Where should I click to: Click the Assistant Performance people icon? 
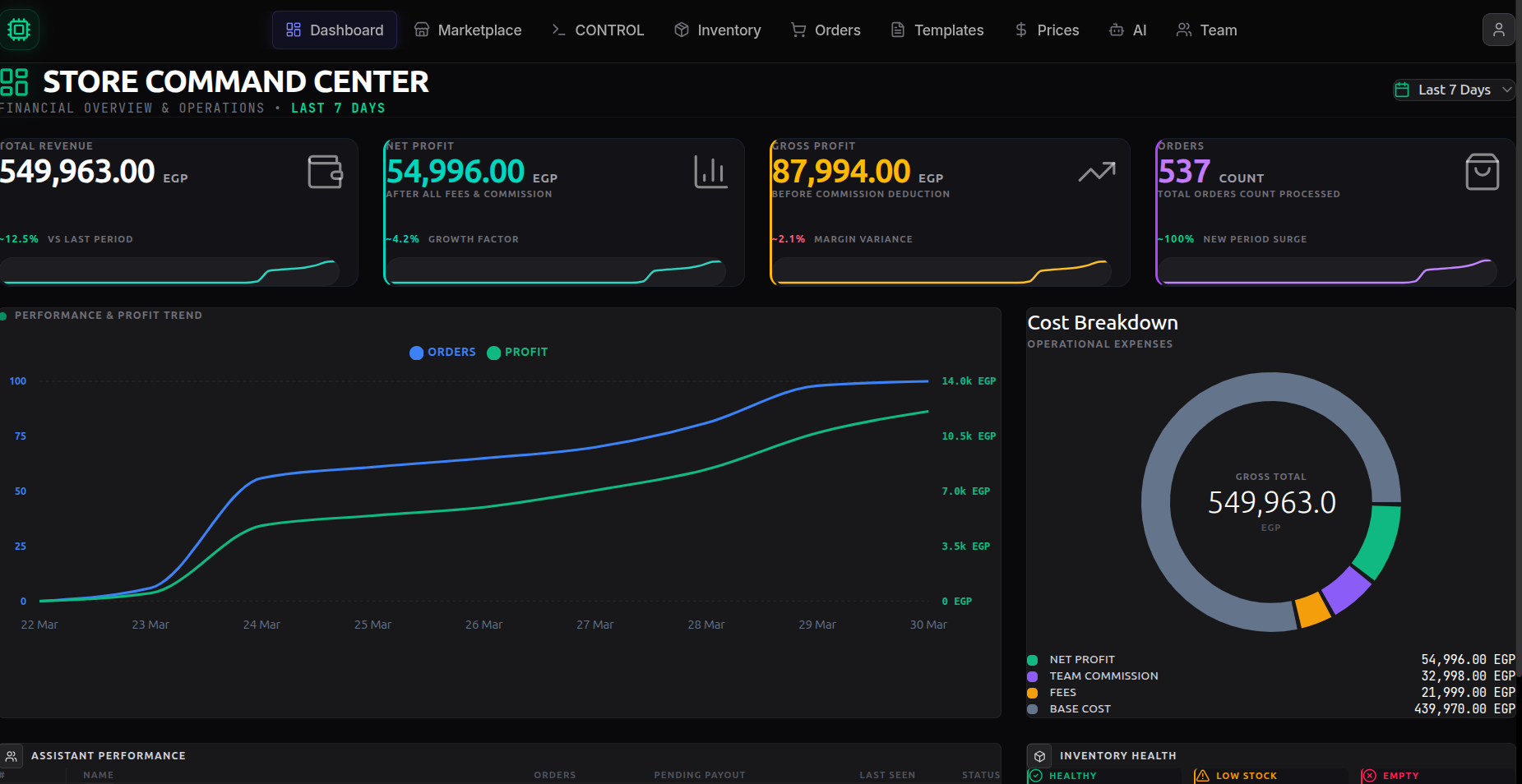tap(12, 756)
